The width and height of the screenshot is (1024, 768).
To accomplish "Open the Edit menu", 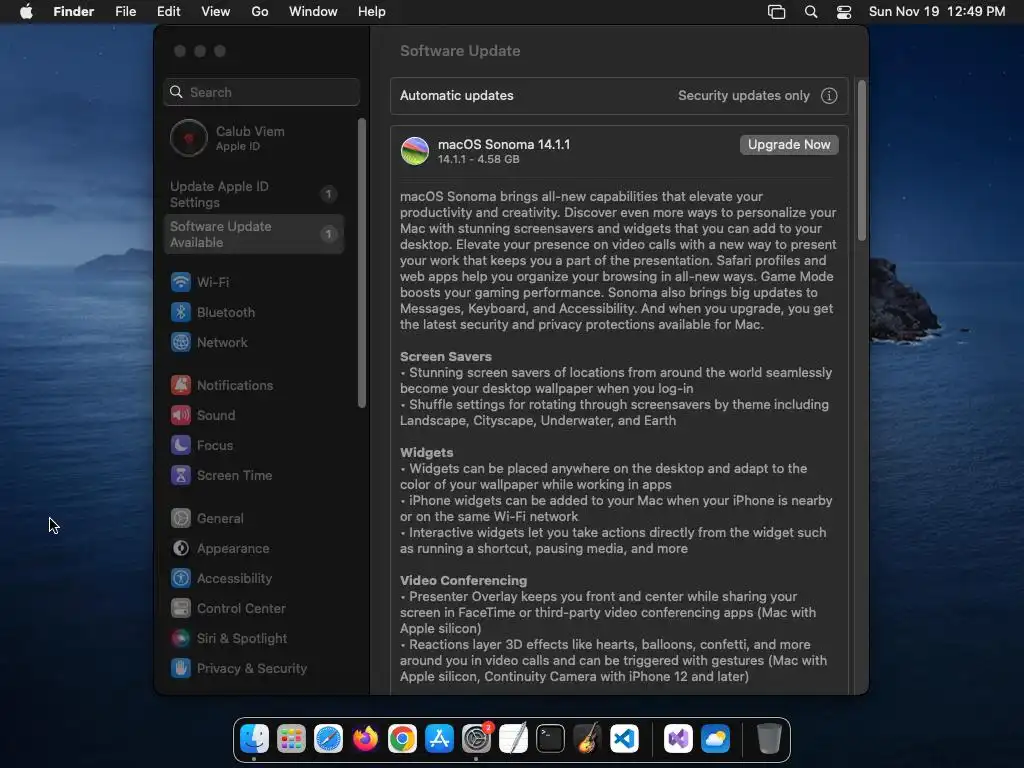I will [x=168, y=12].
